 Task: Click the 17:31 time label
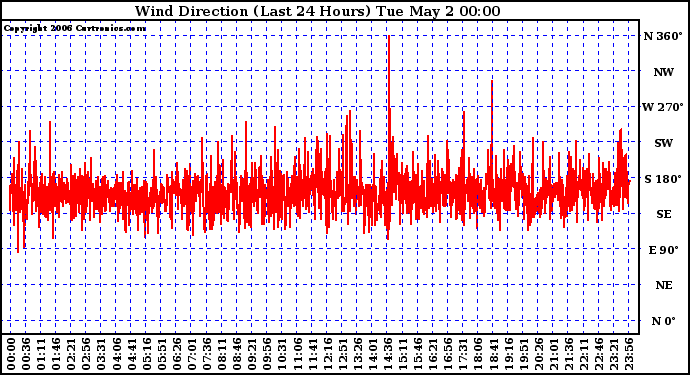tap(463, 354)
